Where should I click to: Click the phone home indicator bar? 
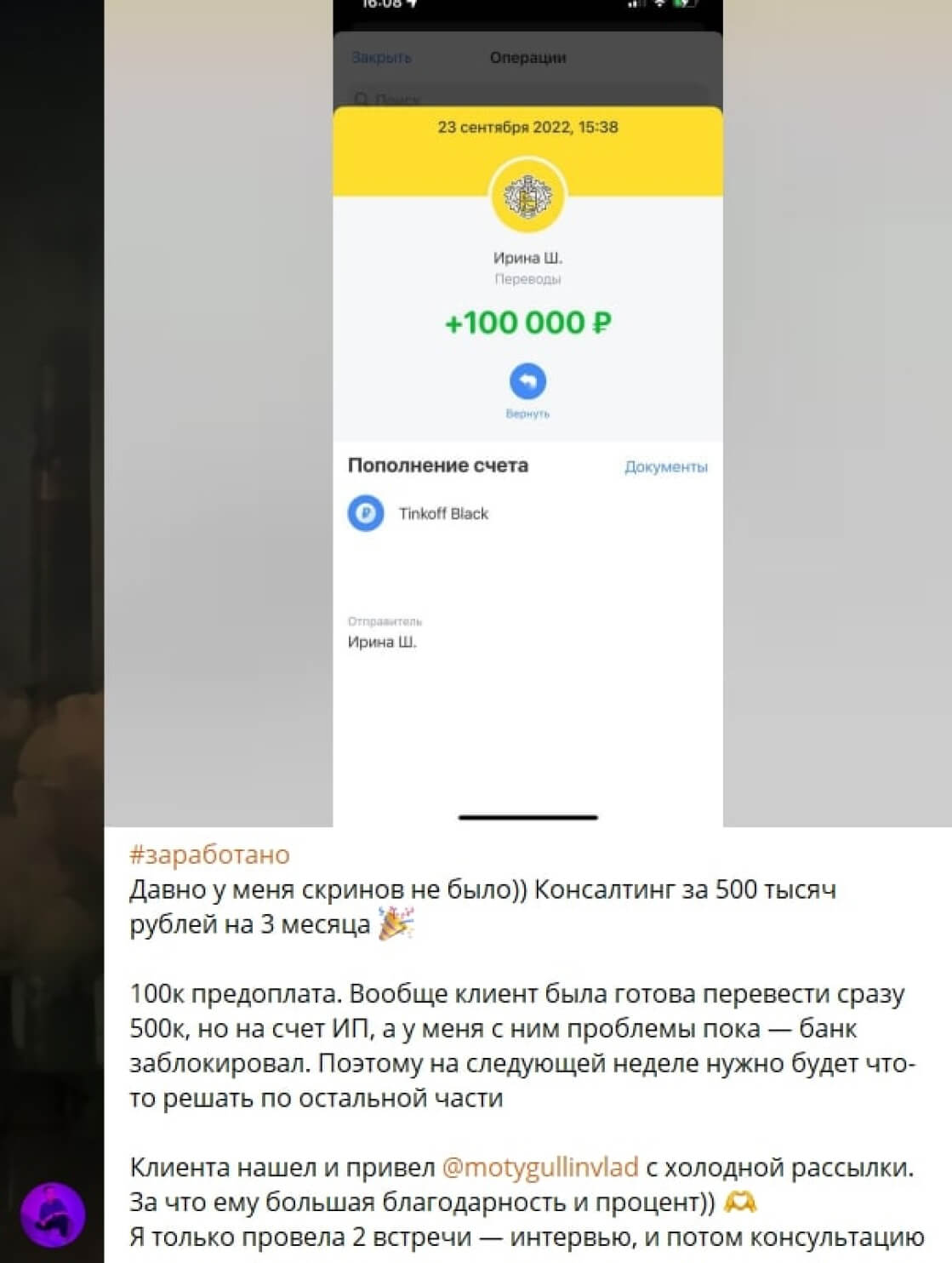click(x=527, y=817)
